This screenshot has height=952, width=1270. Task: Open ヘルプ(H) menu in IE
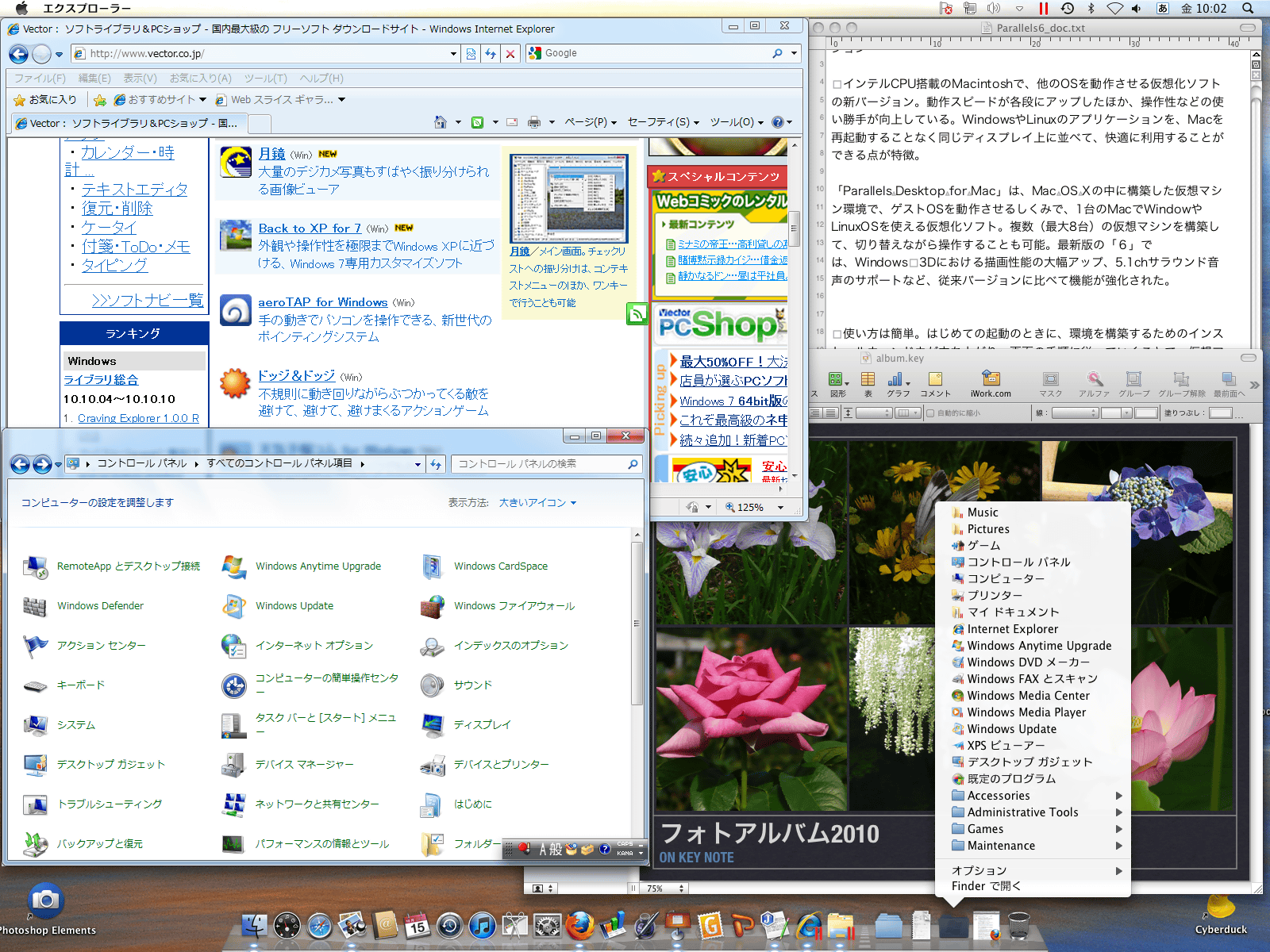[321, 79]
